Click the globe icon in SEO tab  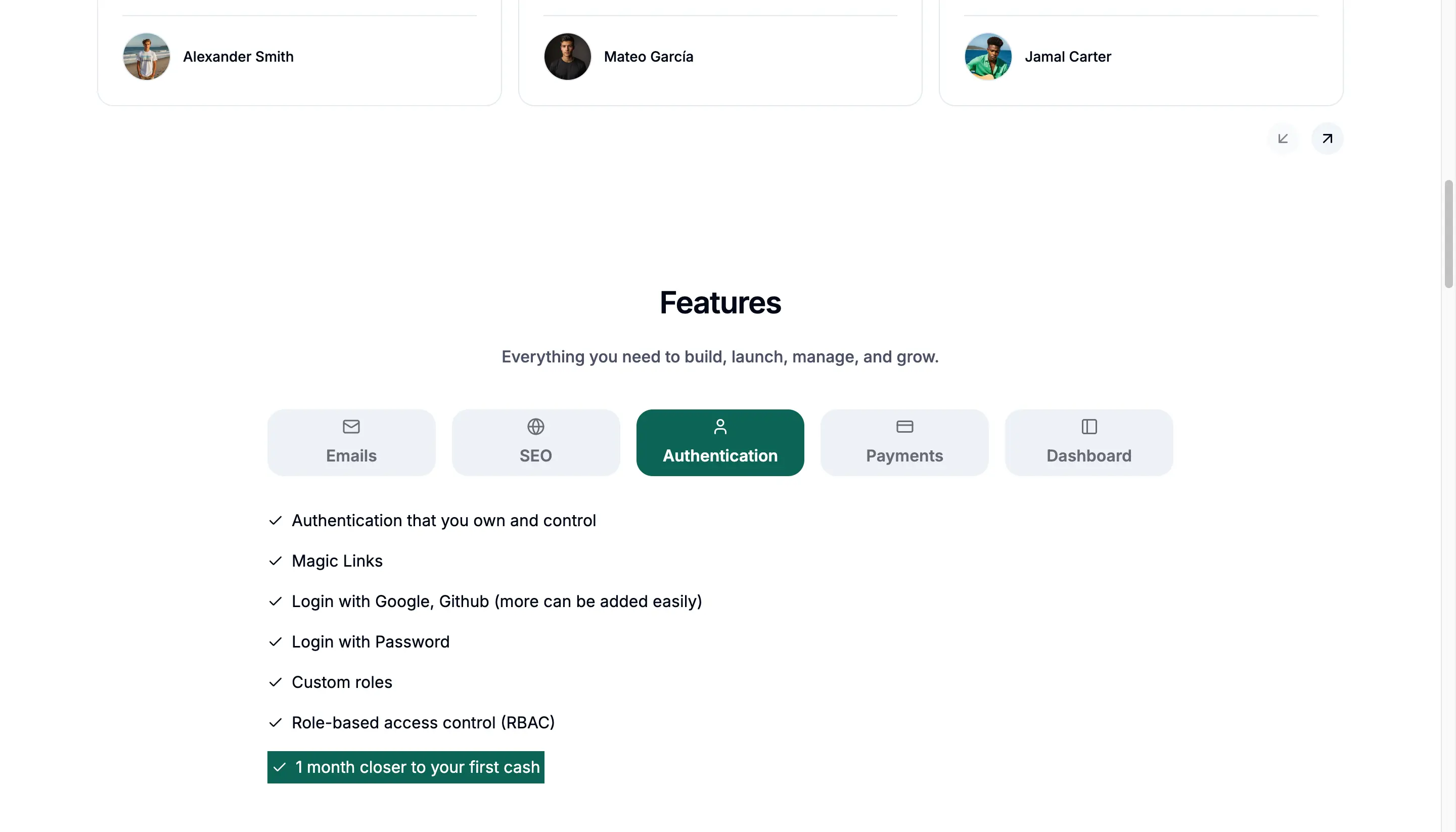535,426
